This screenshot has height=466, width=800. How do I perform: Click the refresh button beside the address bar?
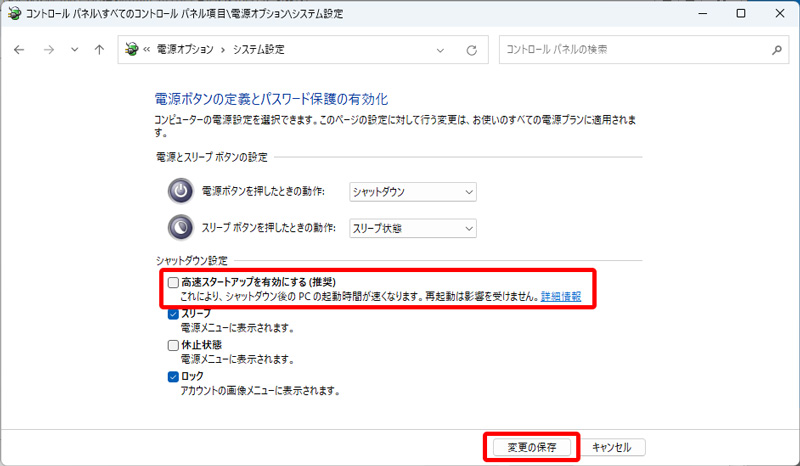pos(471,50)
